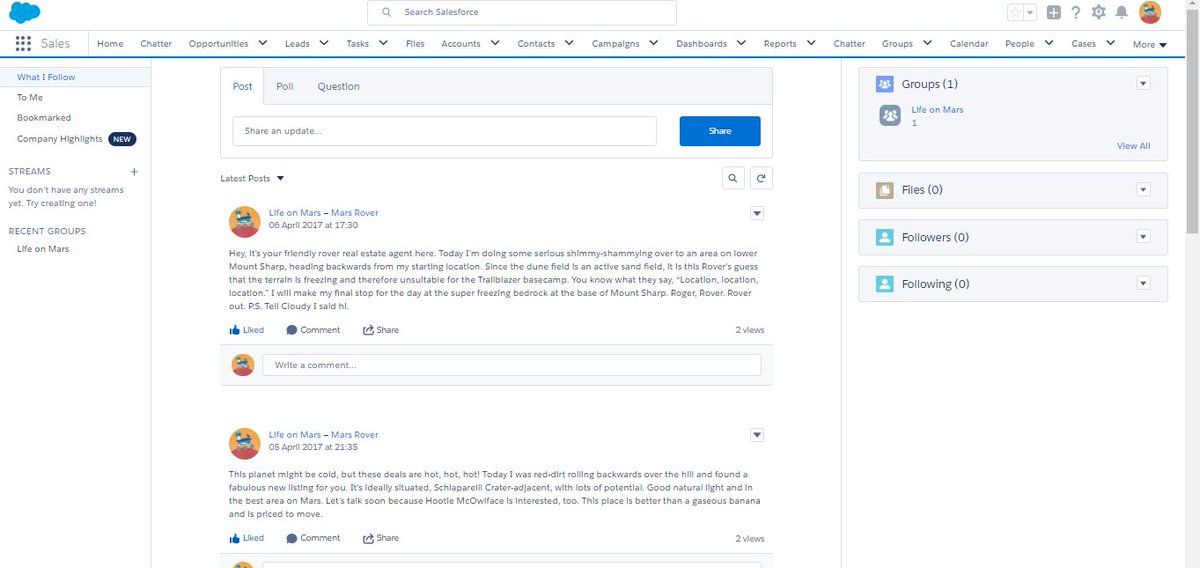
Task: Expand the More navigation menu
Action: [x=1150, y=44]
